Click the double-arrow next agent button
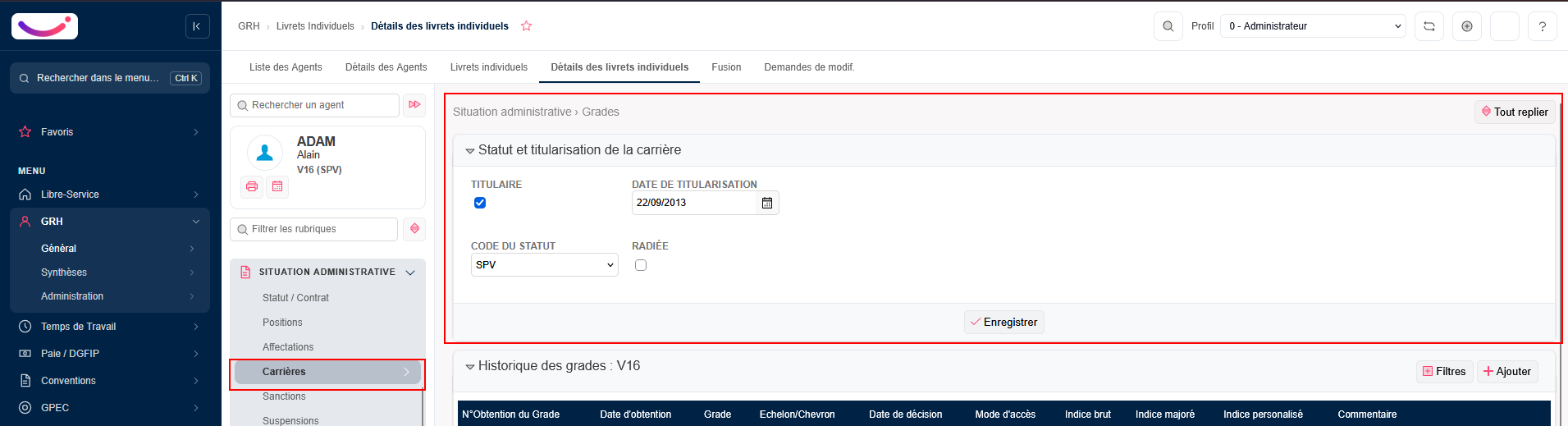 click(414, 105)
